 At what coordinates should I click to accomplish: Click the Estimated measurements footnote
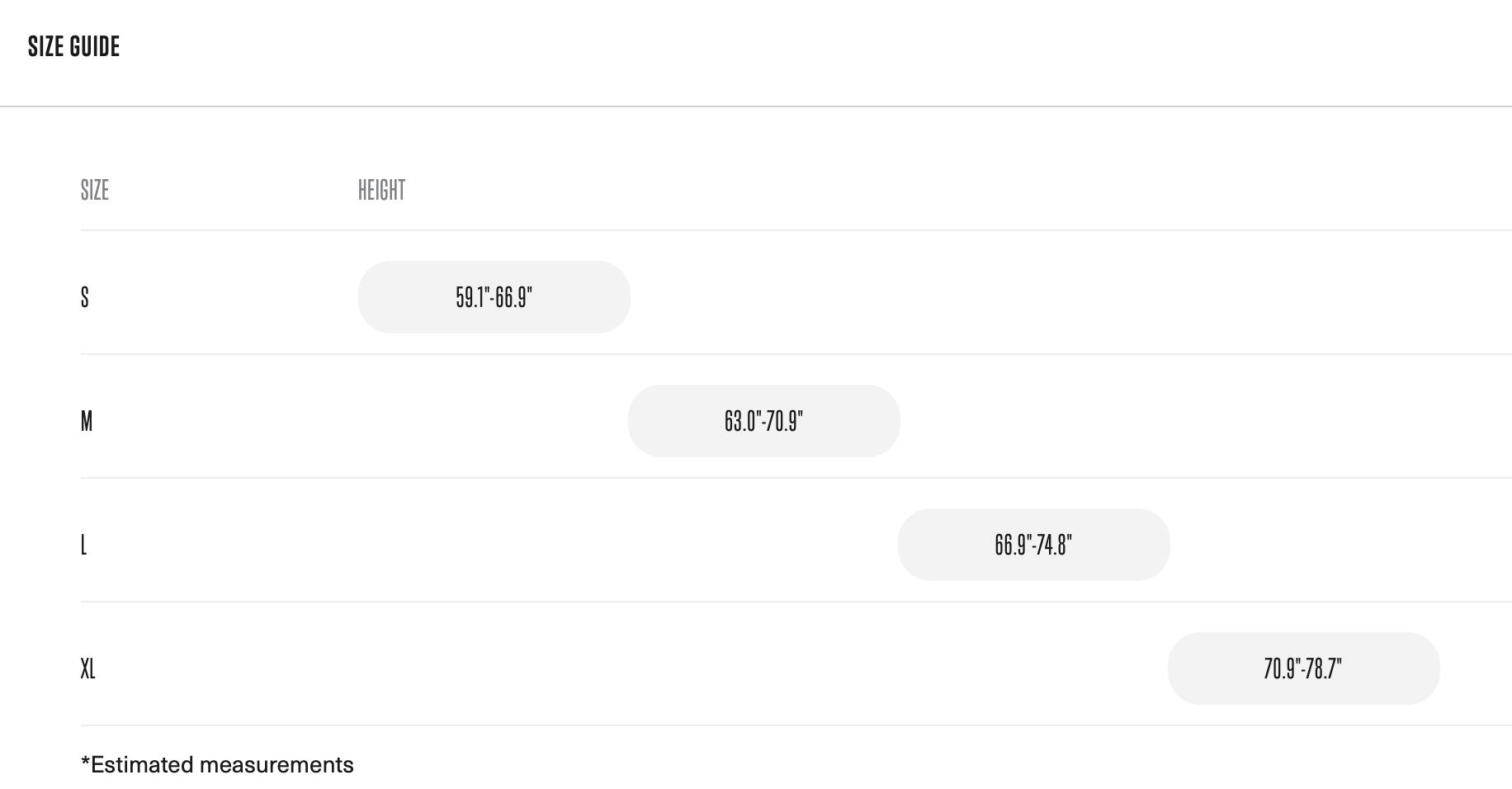click(217, 765)
